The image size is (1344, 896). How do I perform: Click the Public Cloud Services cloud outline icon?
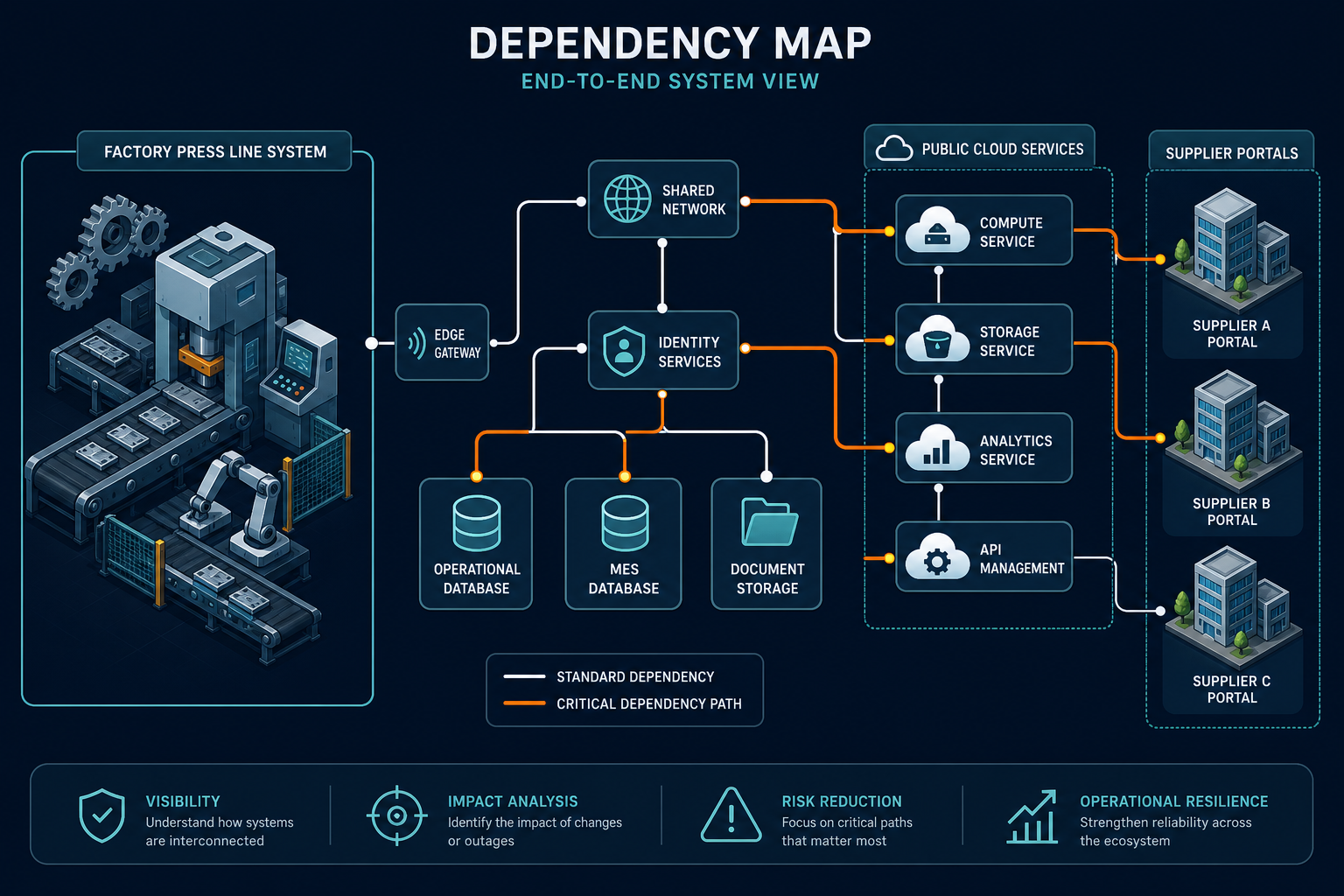(x=894, y=149)
